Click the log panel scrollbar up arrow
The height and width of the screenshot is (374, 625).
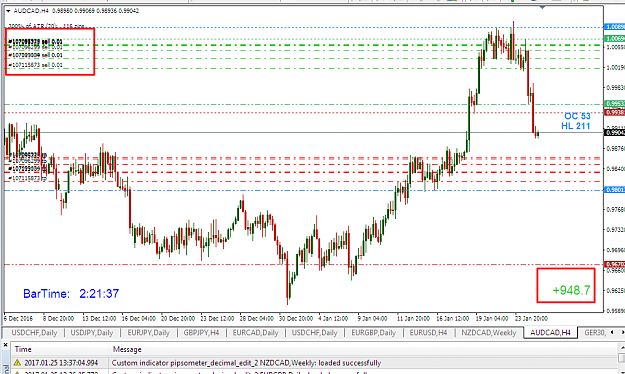621,348
